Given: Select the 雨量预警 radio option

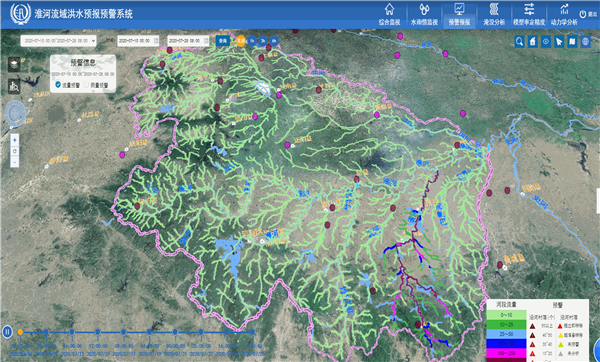Looking at the screenshot, I should (x=96, y=85).
